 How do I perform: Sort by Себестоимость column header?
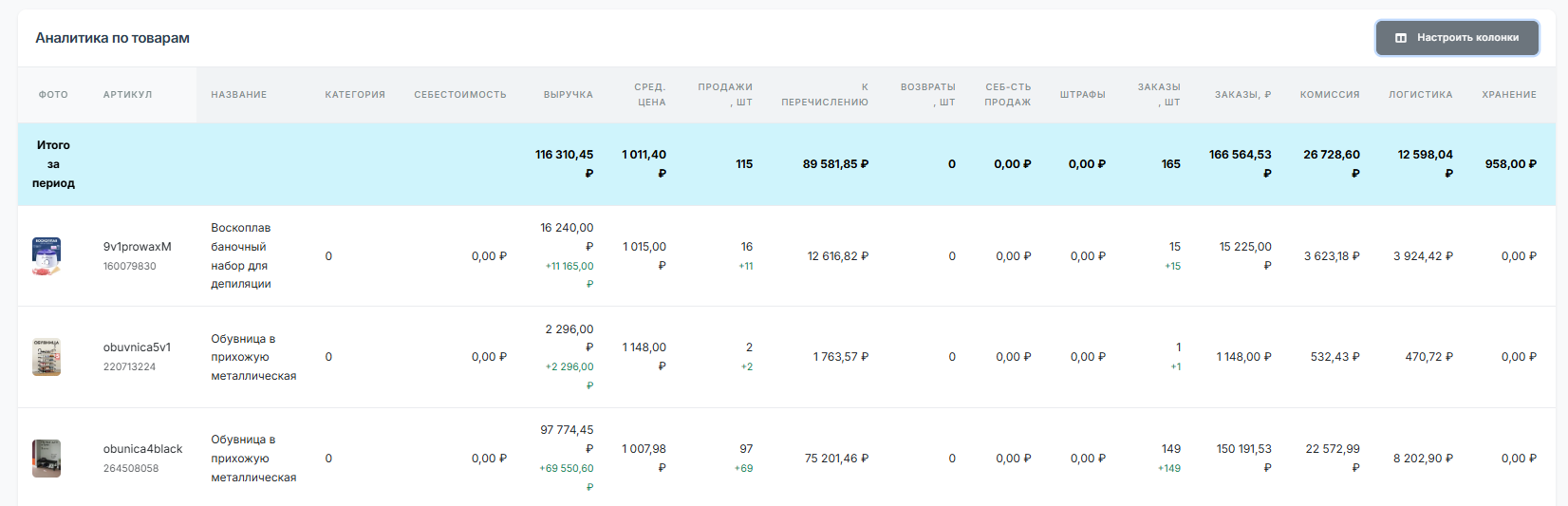(459, 95)
